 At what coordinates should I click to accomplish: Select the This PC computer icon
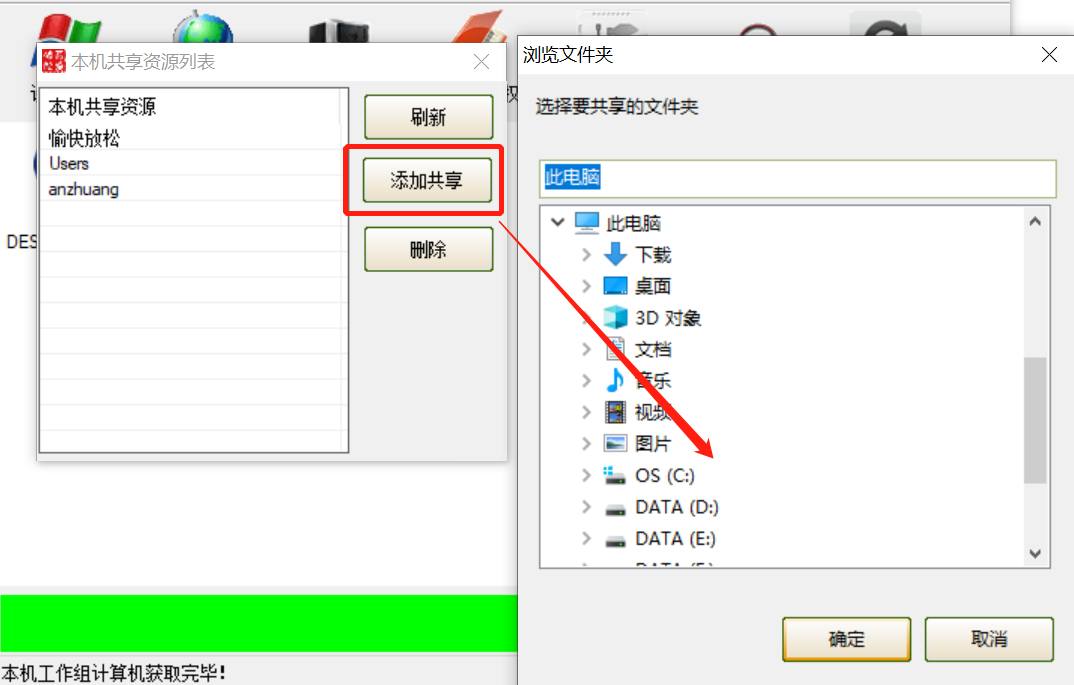[587, 223]
